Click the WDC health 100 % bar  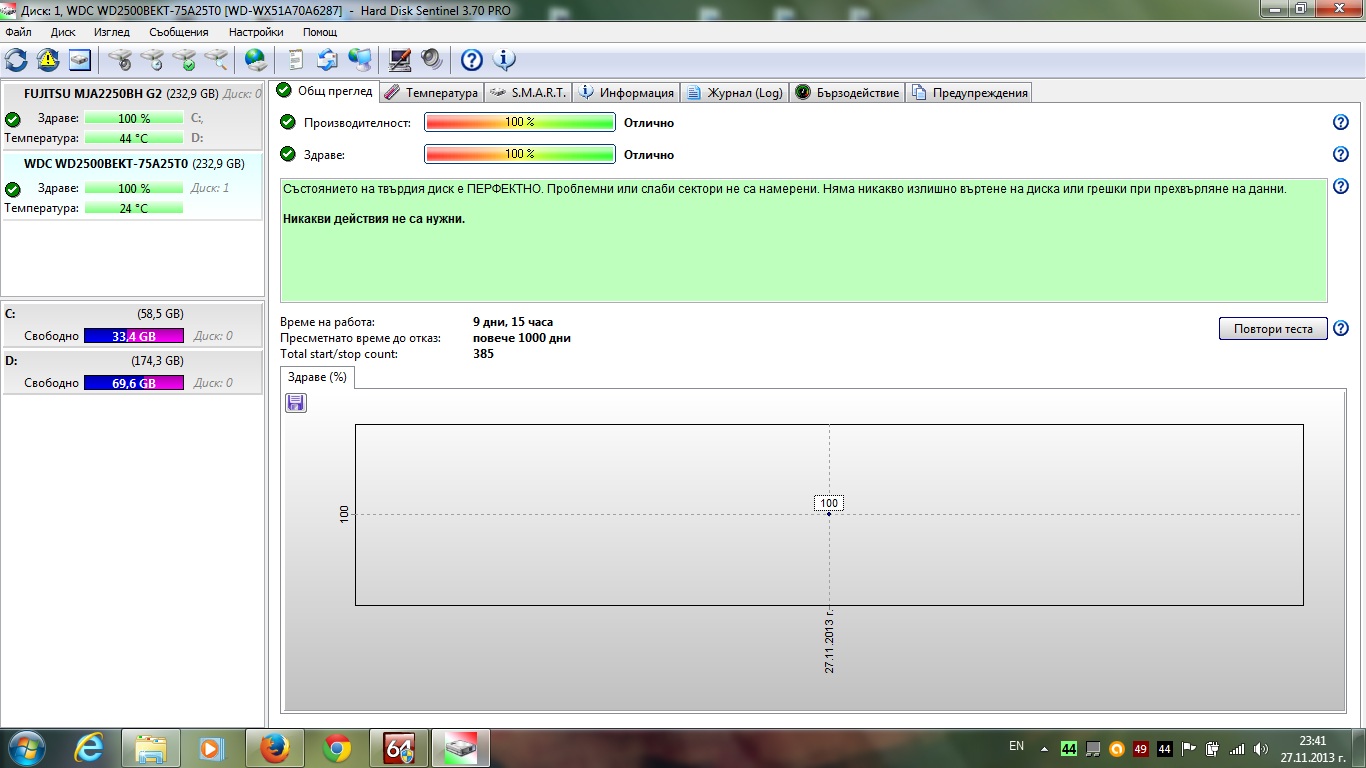134,188
